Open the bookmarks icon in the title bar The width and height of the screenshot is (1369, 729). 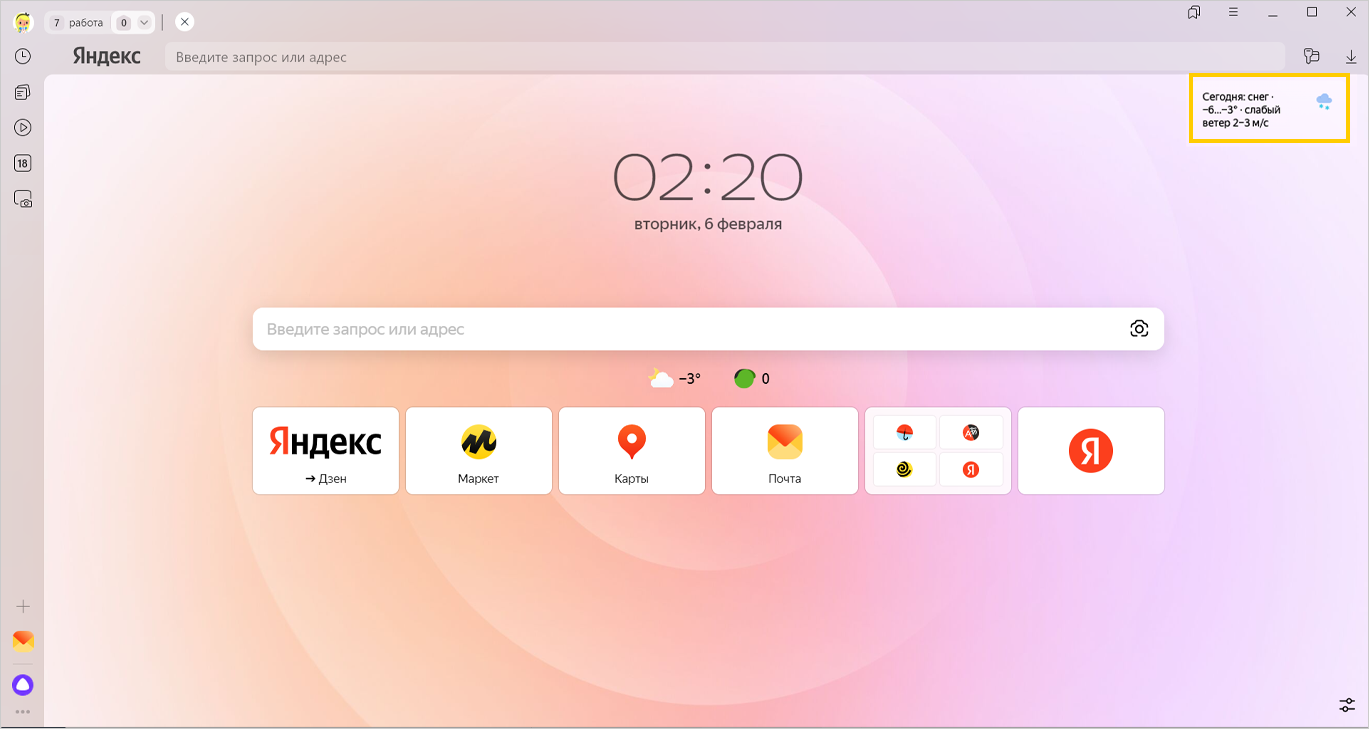(x=1194, y=13)
